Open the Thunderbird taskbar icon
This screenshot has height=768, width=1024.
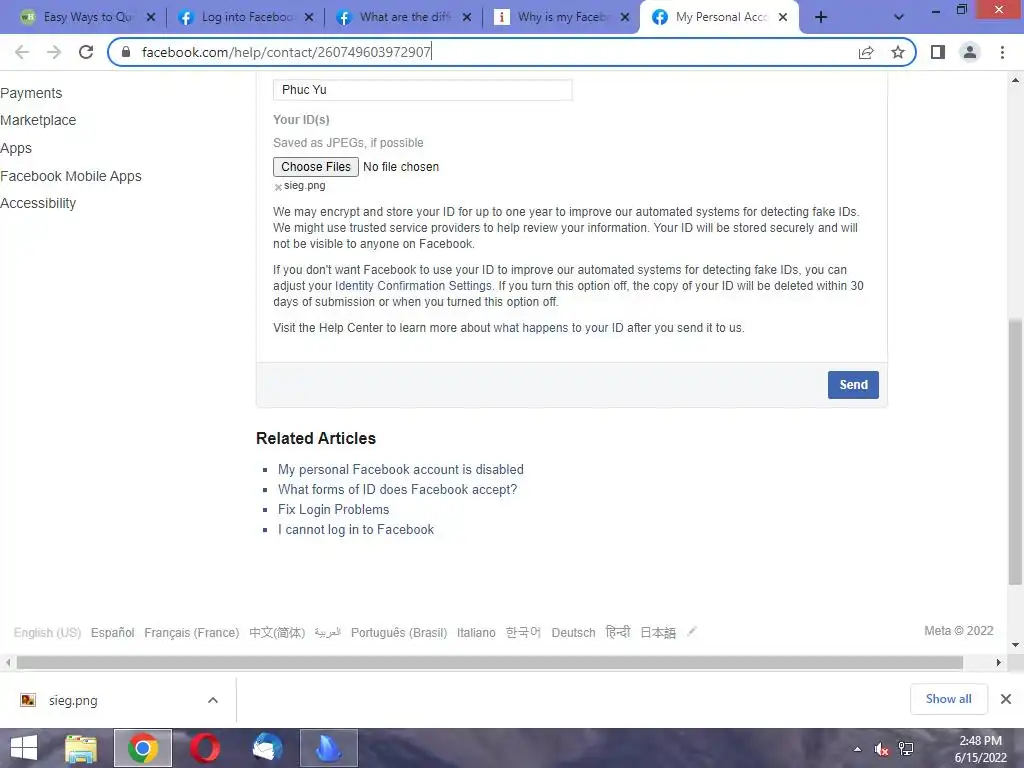point(267,748)
